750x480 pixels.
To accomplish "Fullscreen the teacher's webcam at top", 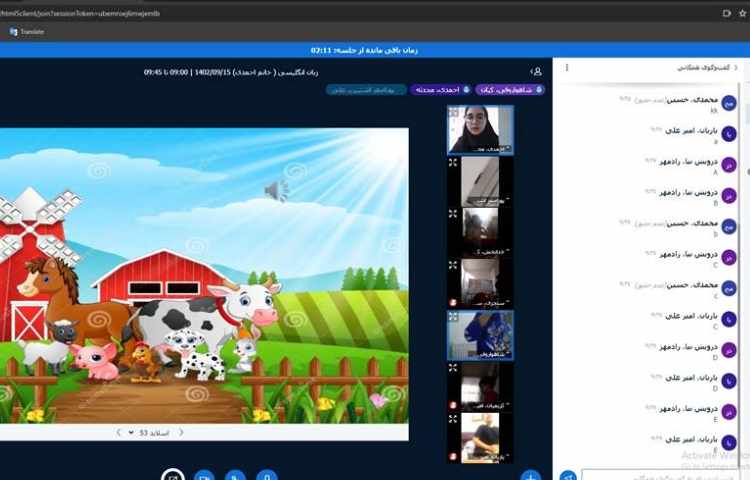I will [x=453, y=112].
